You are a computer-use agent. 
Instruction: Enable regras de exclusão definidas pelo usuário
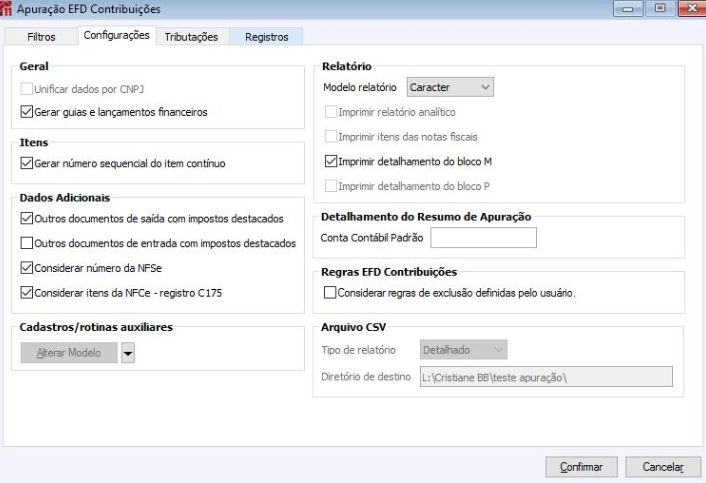[330, 293]
